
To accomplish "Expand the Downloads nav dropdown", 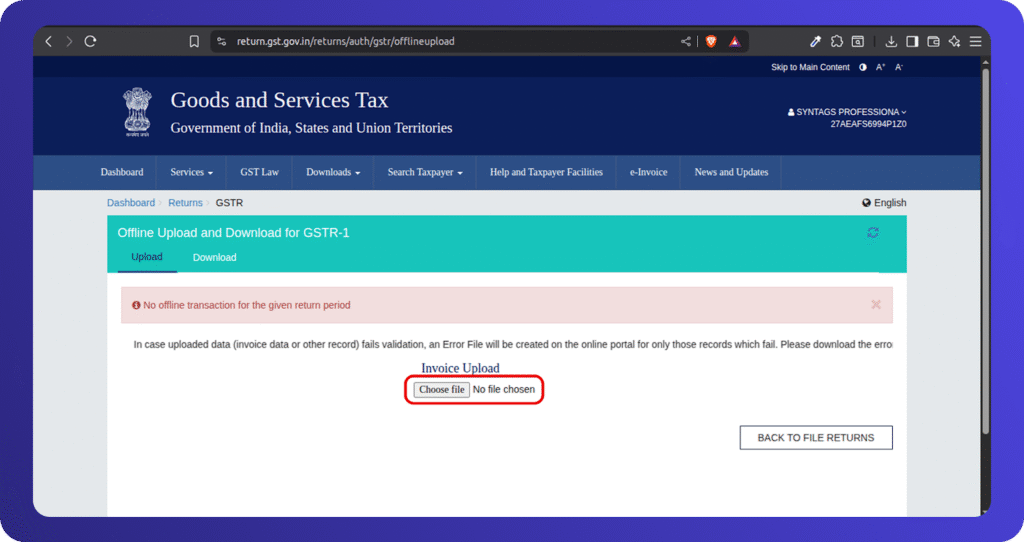I will [x=333, y=172].
